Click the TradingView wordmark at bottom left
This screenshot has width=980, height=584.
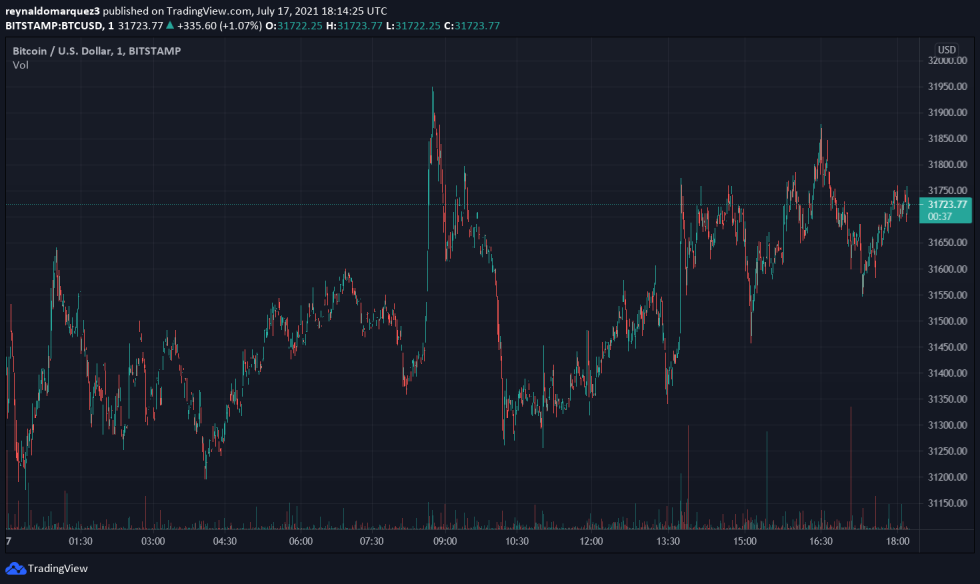(57, 571)
